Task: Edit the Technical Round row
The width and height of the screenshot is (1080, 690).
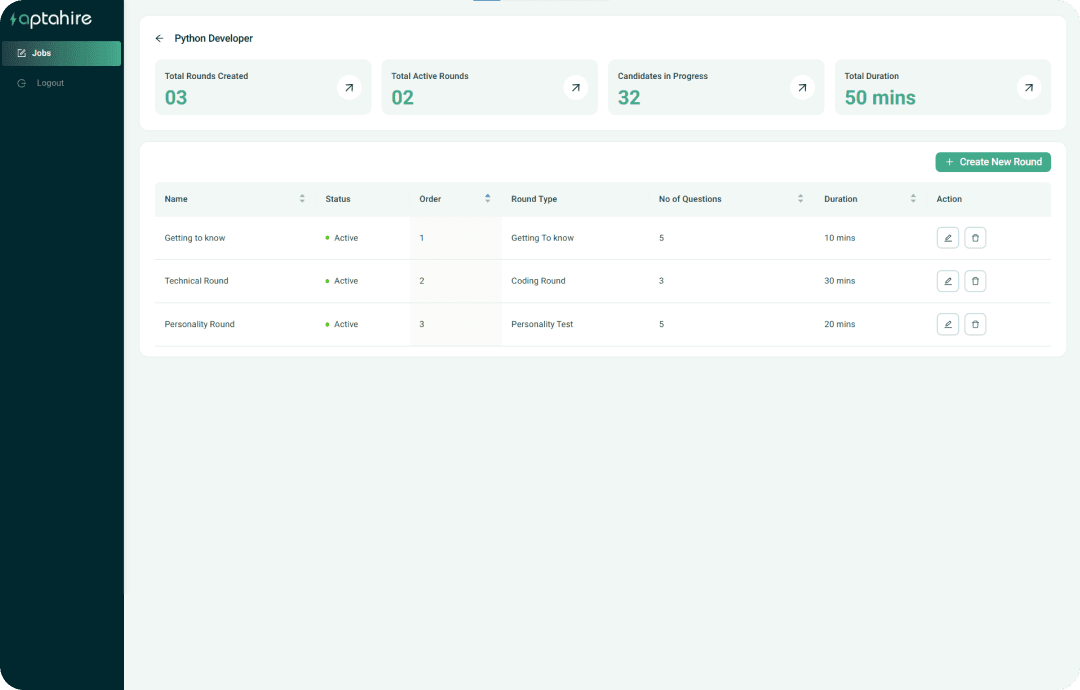Action: 947,281
